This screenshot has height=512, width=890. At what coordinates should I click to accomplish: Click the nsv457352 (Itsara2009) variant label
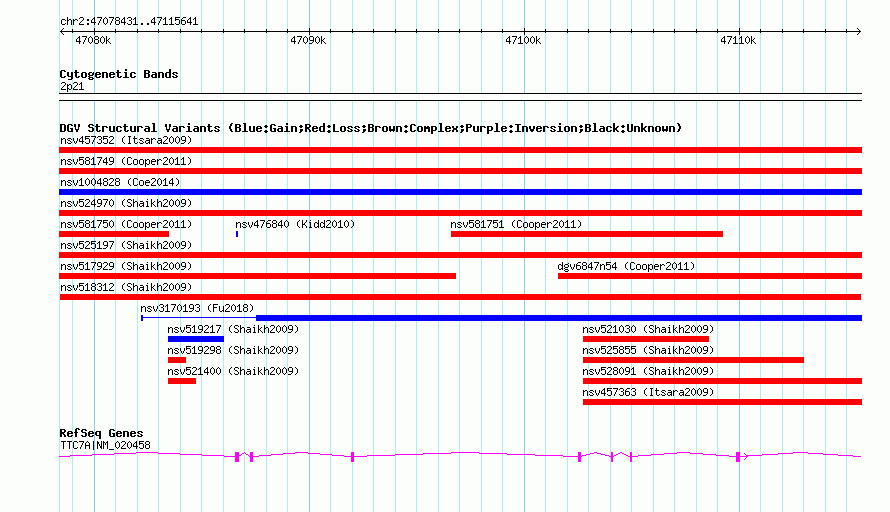tap(126, 140)
